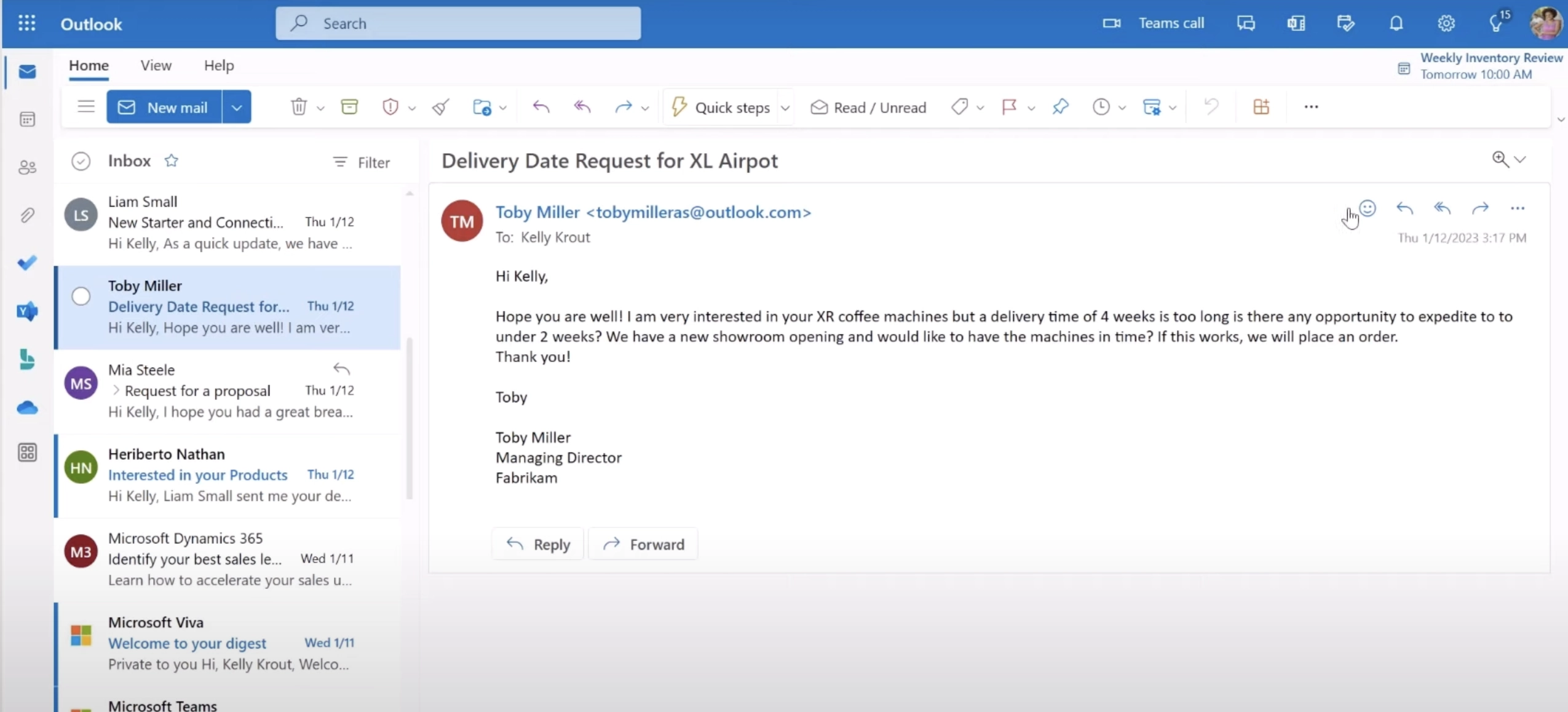The width and height of the screenshot is (1568, 712).
Task: Open the To Do checkmark app
Action: (27, 263)
